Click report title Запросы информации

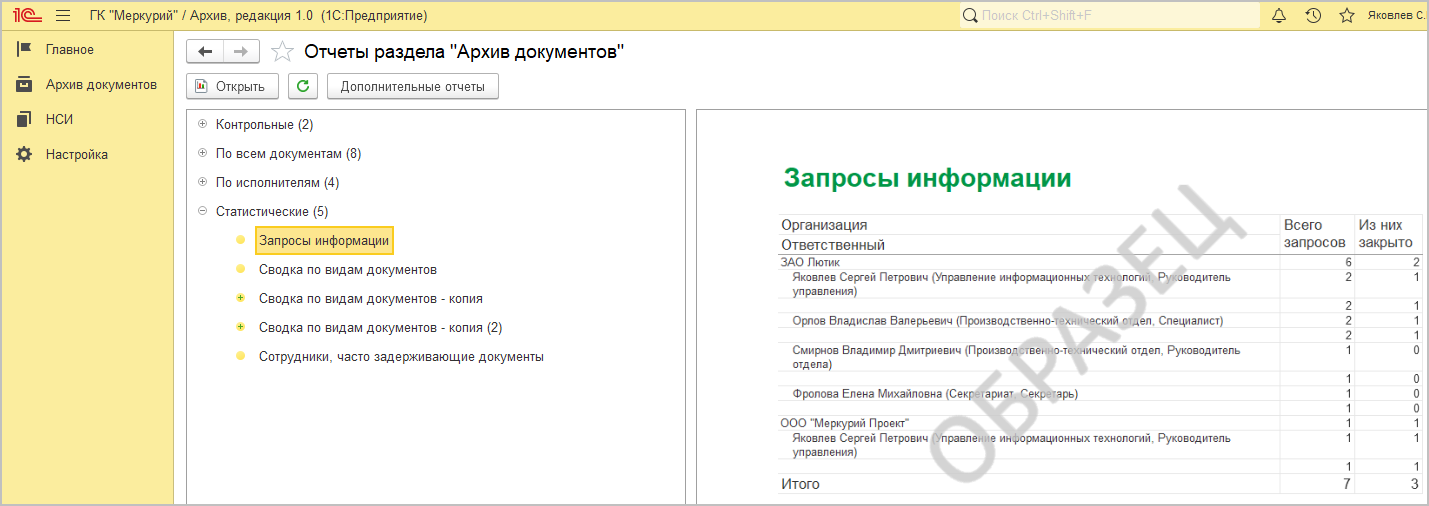coord(928,178)
